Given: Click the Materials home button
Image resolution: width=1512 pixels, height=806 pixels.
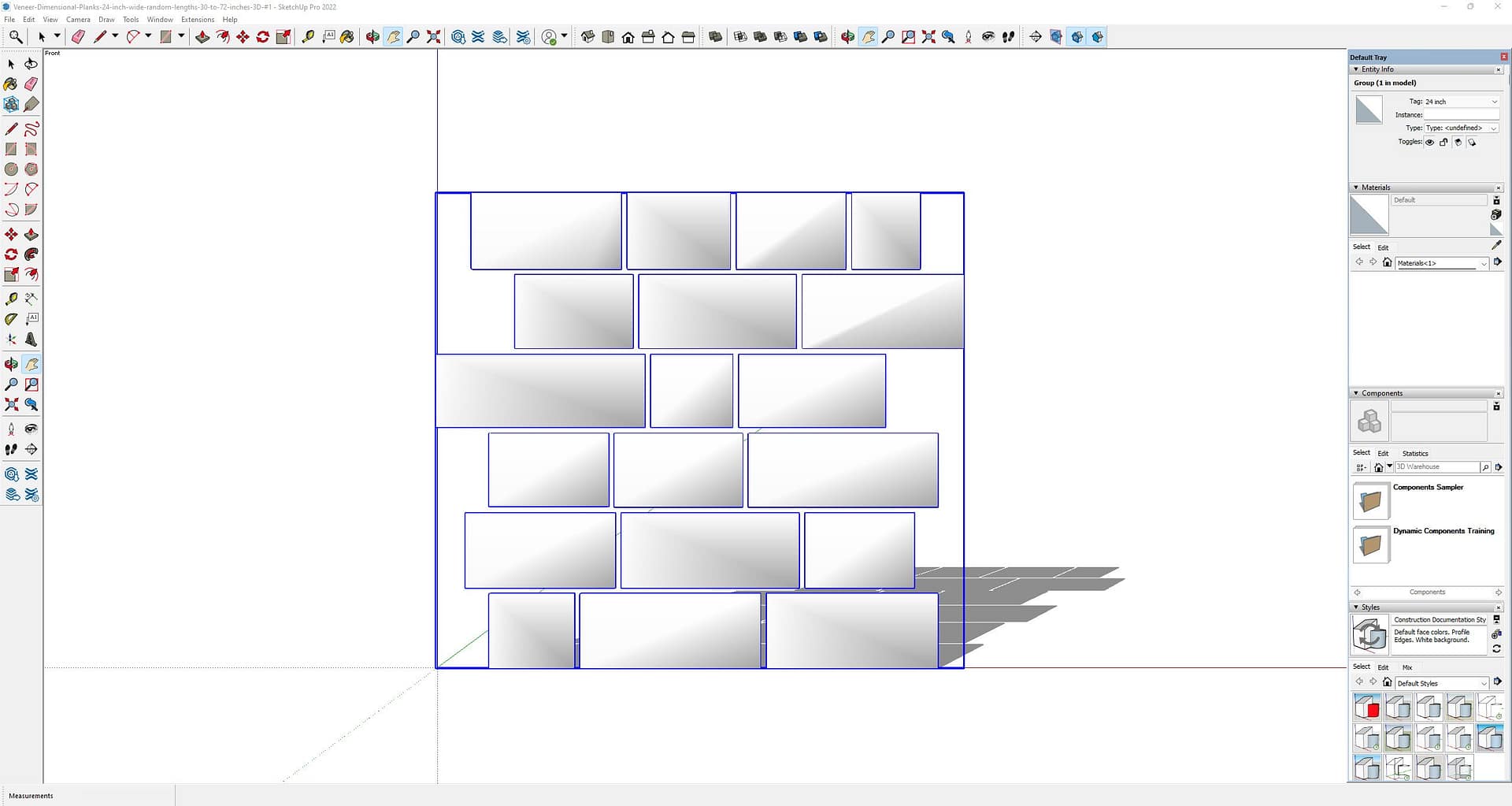Looking at the screenshot, I should tap(1387, 262).
